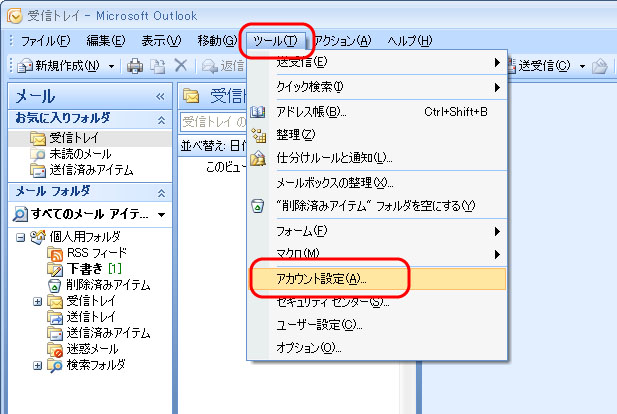Click the RSS フィード orange icon
The height and width of the screenshot is (414, 617).
pyautogui.click(x=55, y=254)
